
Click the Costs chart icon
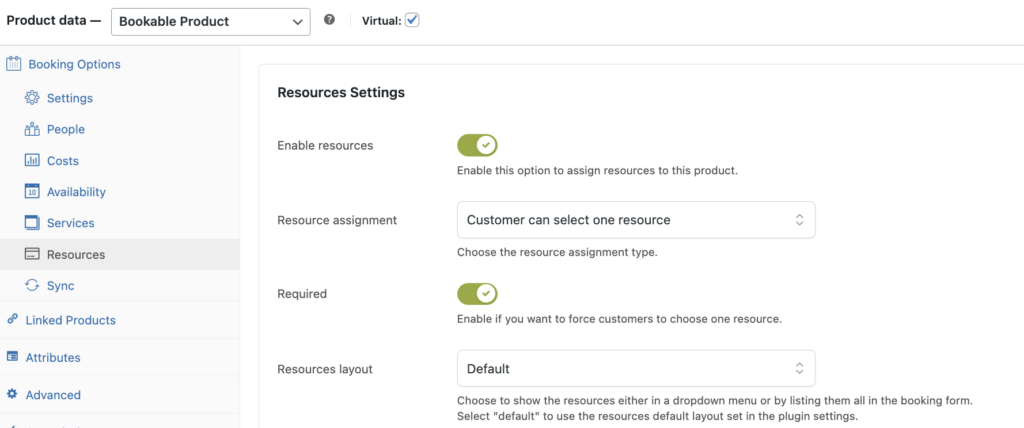pos(32,161)
